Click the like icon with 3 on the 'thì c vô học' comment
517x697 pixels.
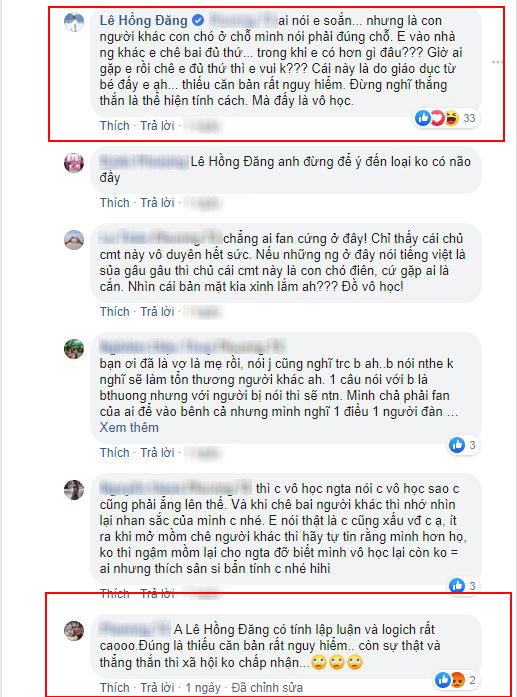pos(463,586)
